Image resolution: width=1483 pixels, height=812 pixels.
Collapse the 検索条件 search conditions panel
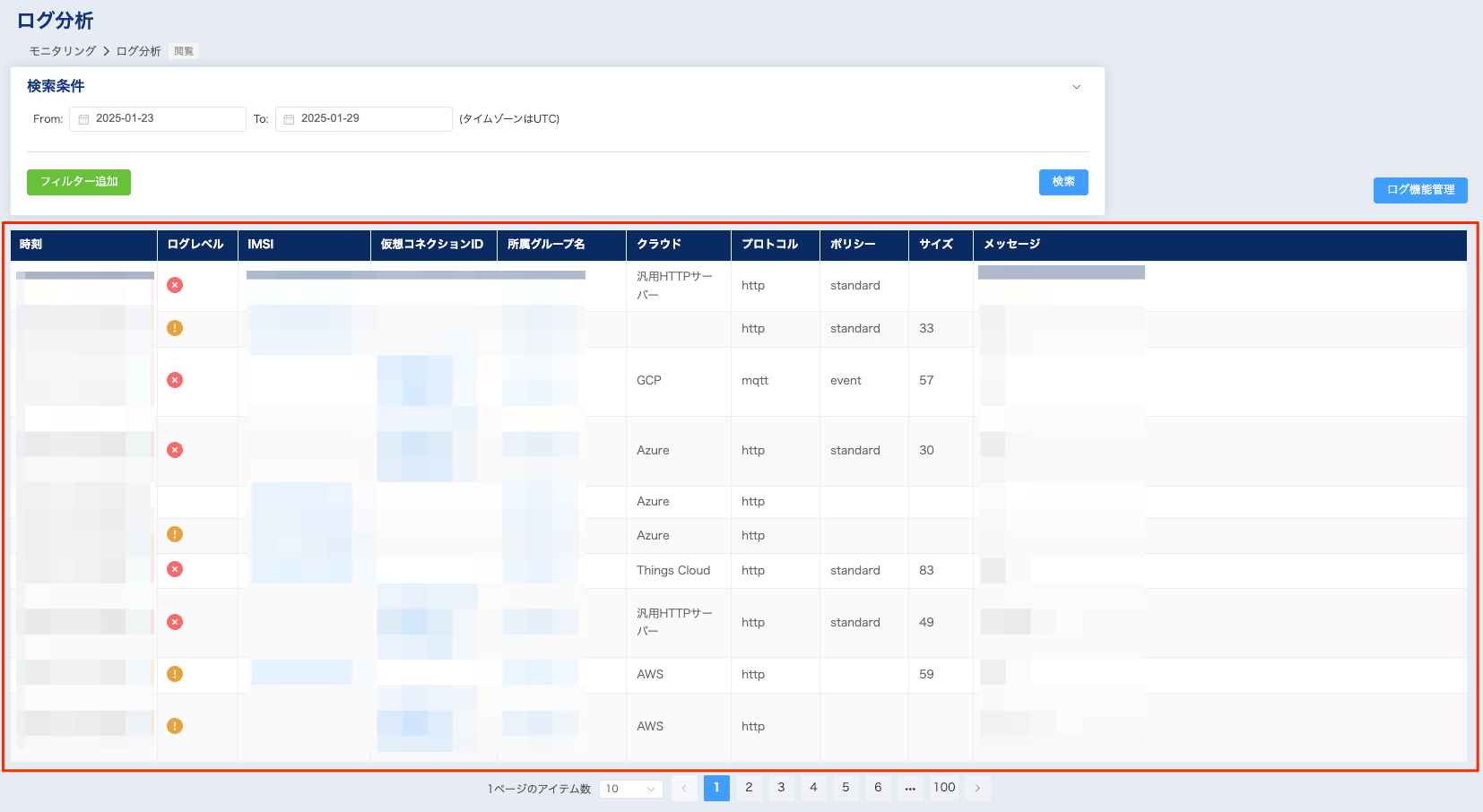tap(1076, 87)
